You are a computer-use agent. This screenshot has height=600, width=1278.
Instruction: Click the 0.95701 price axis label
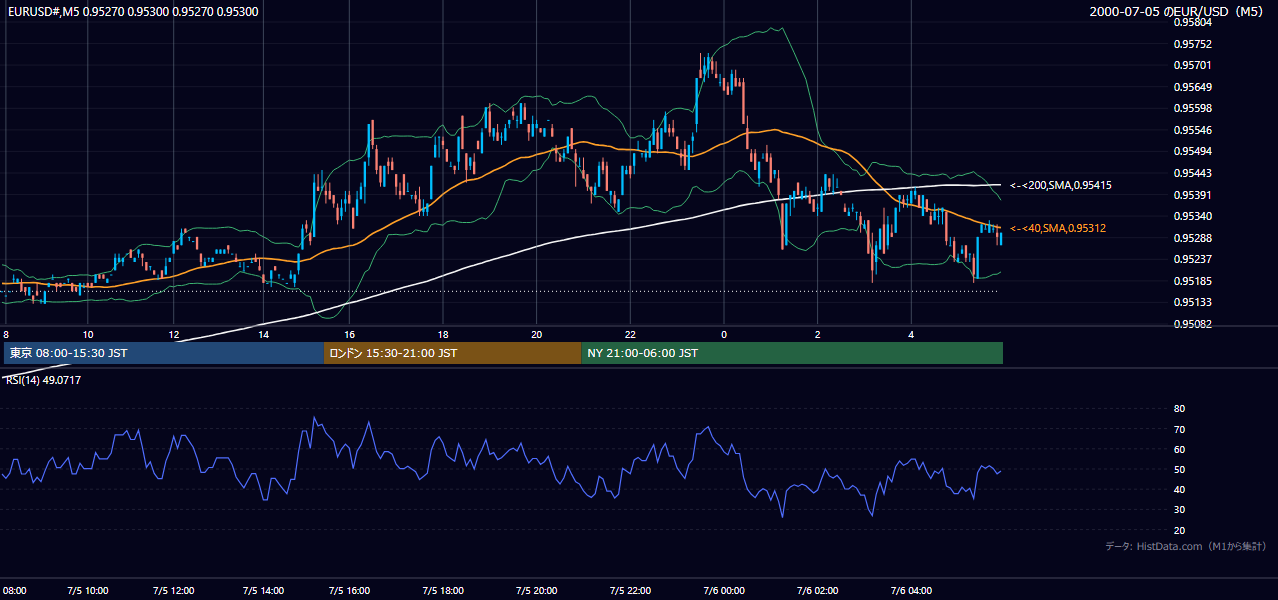pyautogui.click(x=1192, y=65)
